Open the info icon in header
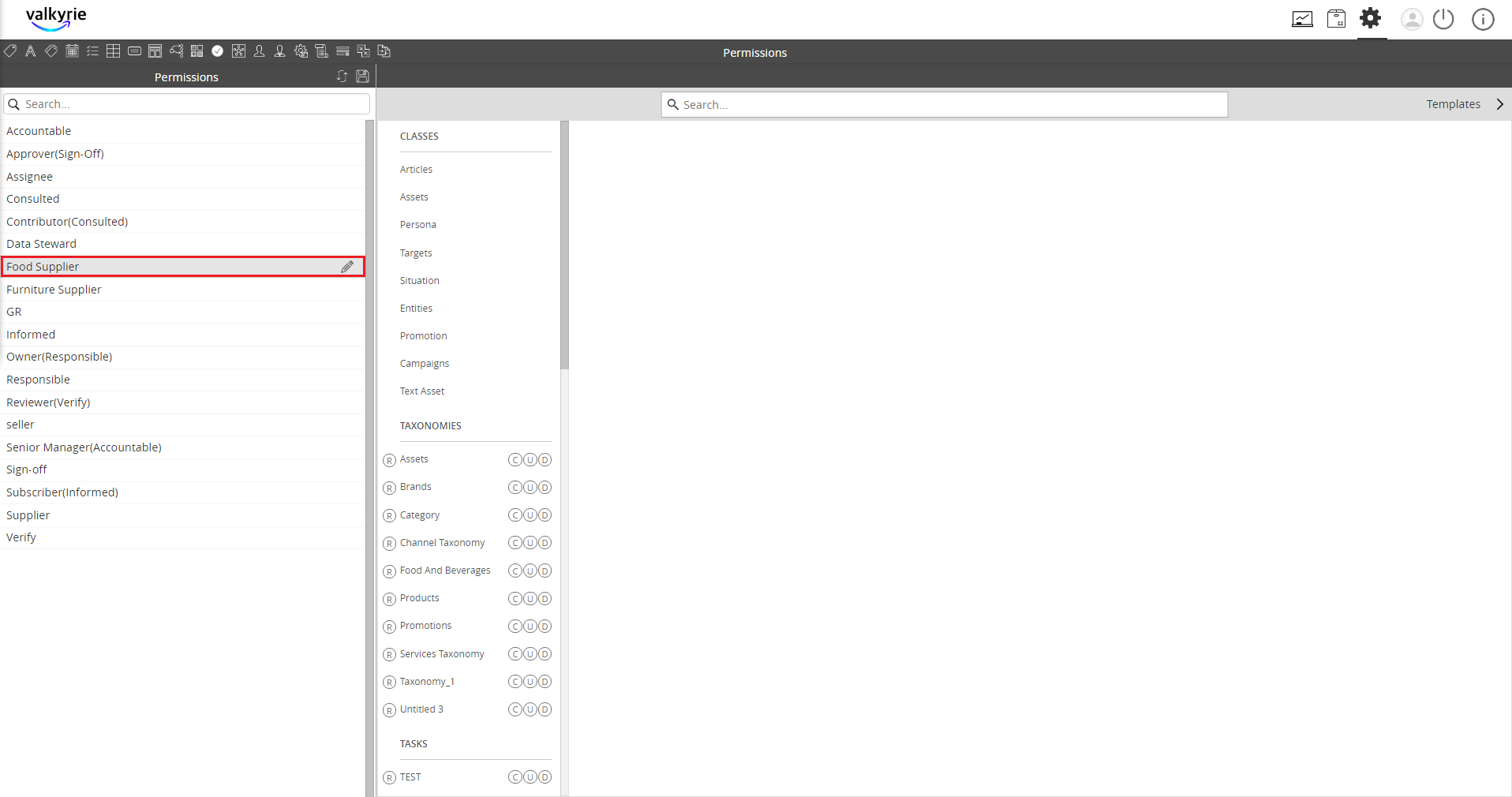The width and height of the screenshot is (1512, 797). point(1483,19)
